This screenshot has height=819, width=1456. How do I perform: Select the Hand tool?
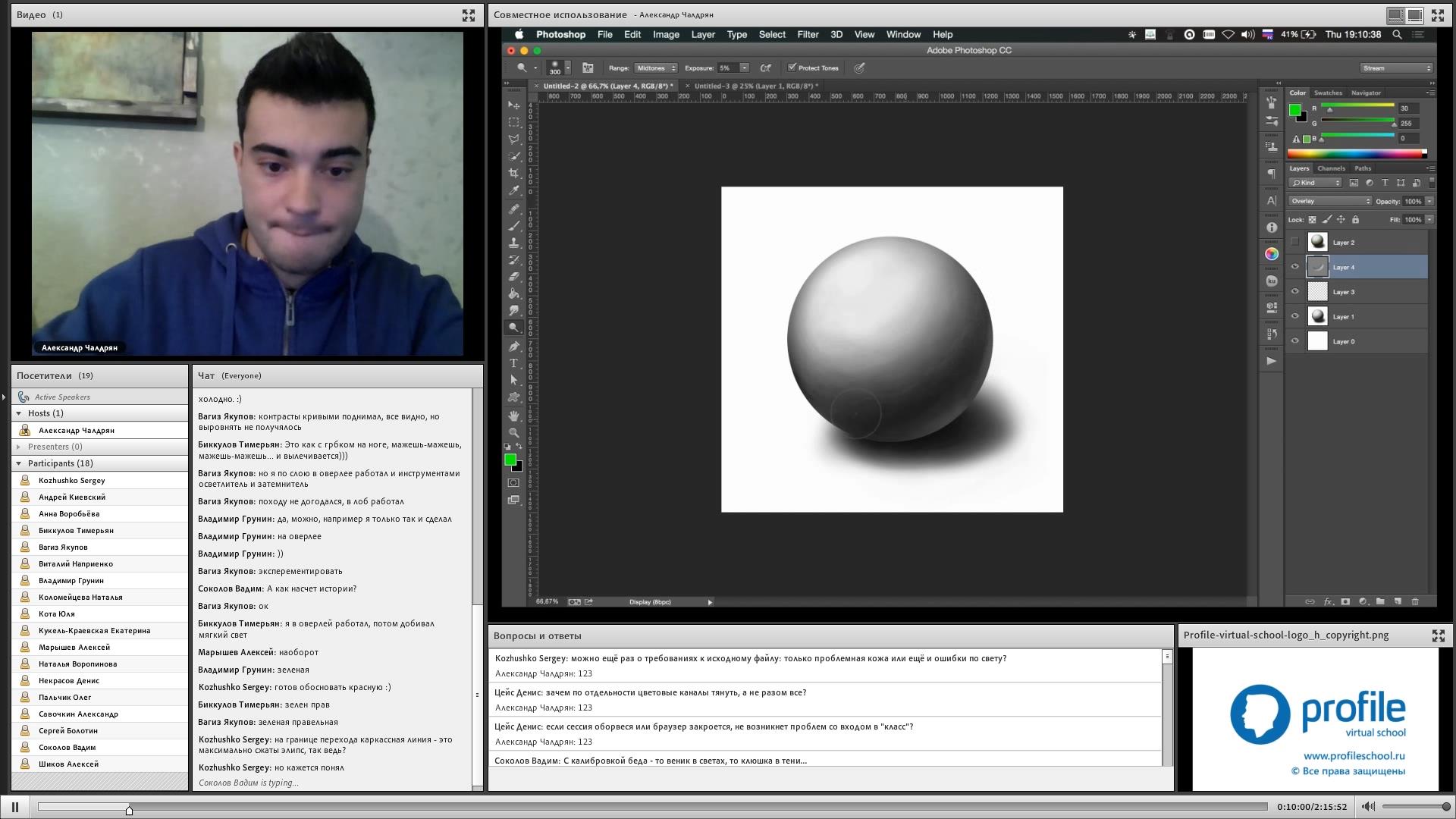pyautogui.click(x=513, y=416)
